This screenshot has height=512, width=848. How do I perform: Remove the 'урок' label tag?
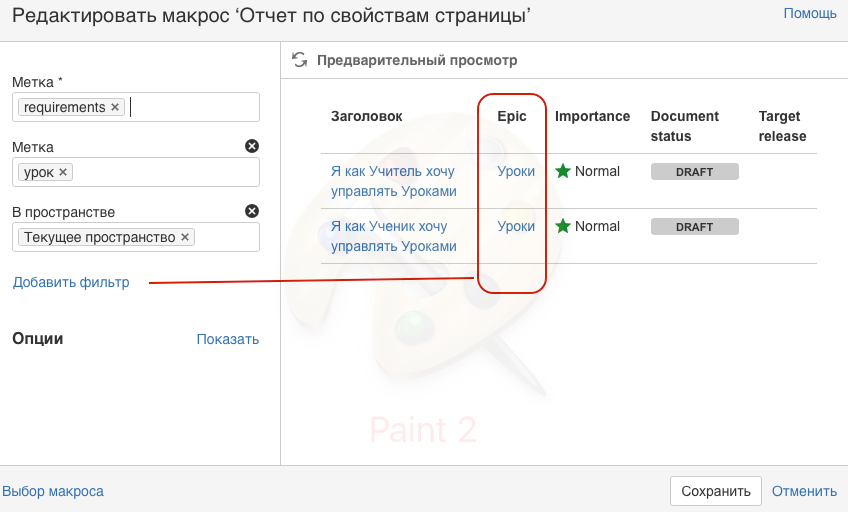pos(64,172)
